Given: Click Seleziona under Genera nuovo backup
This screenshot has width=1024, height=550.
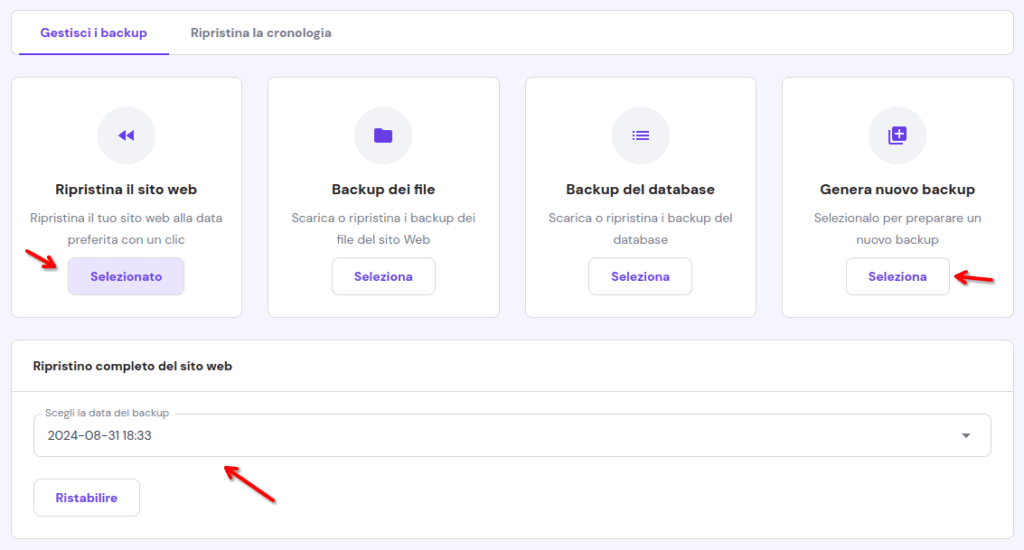Looking at the screenshot, I should [897, 276].
